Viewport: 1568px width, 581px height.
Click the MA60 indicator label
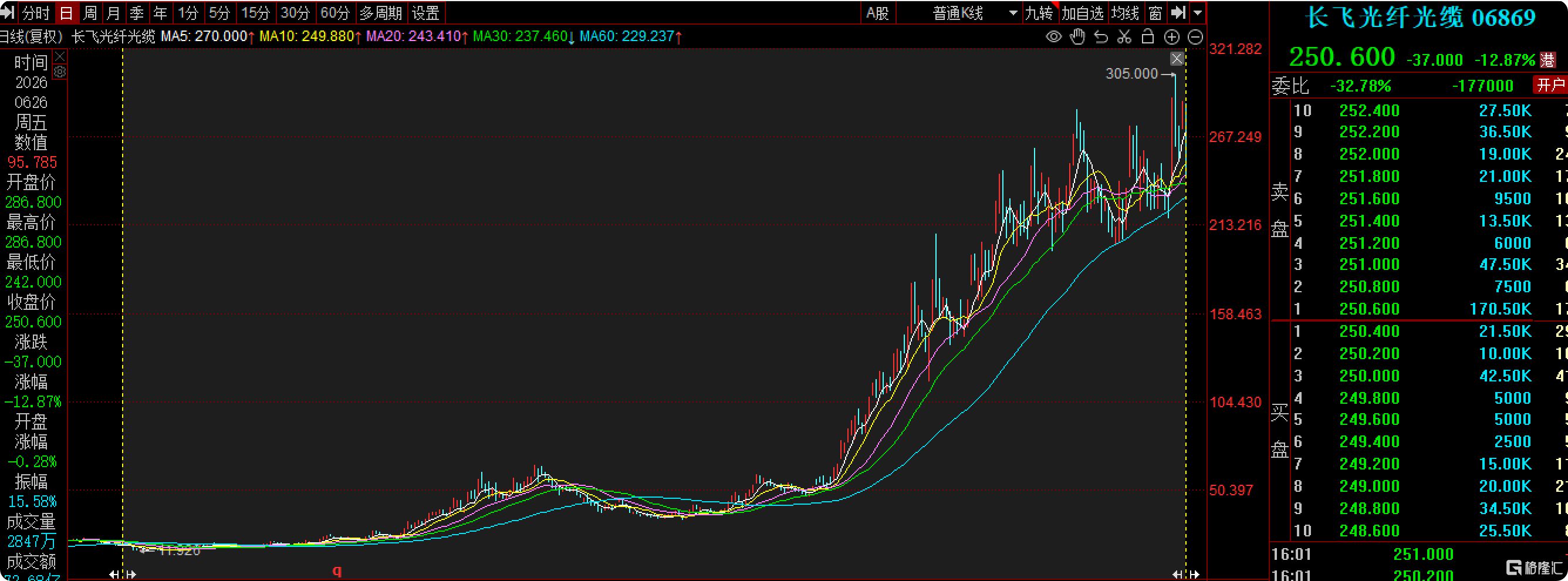point(631,36)
